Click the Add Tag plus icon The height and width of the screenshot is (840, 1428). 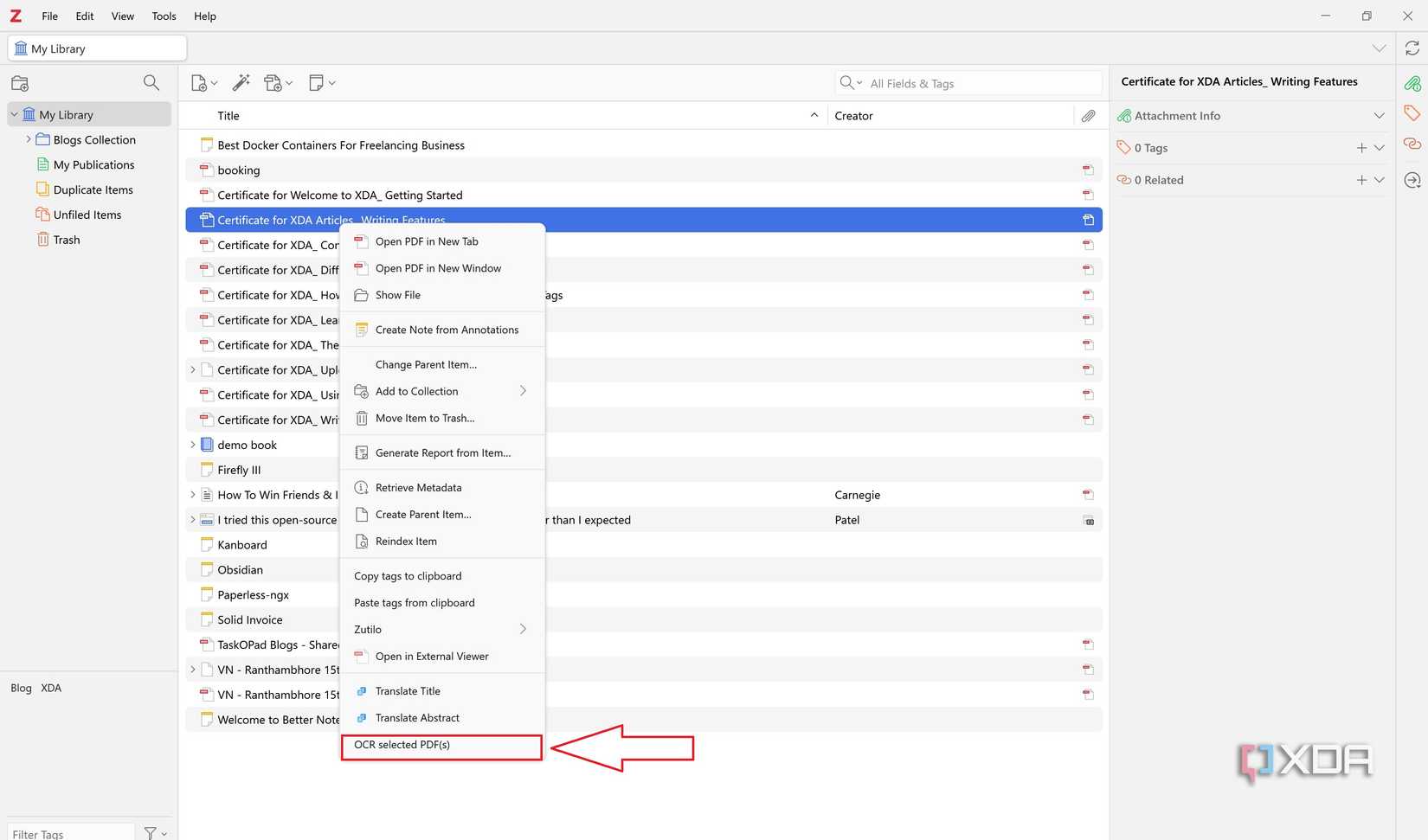(x=1361, y=148)
